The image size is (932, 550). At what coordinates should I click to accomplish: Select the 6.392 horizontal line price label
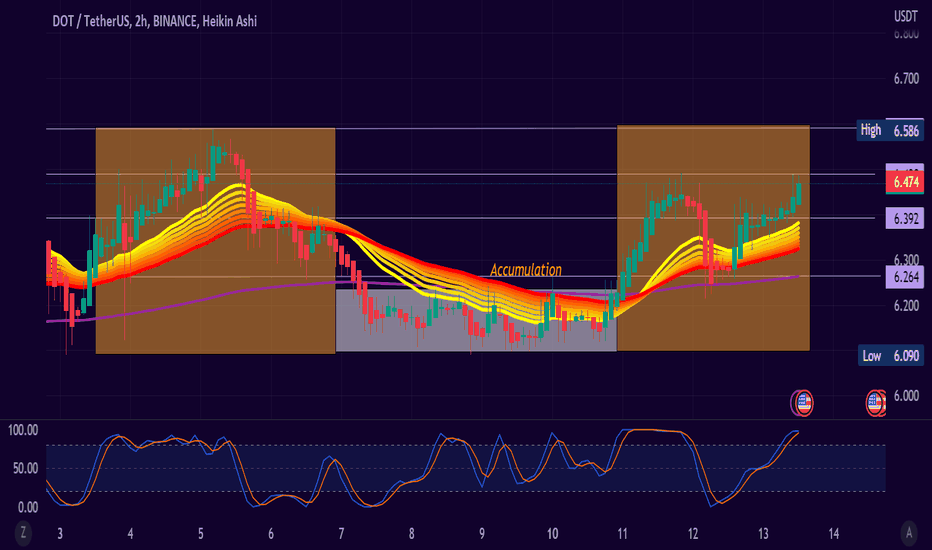pyautogui.click(x=905, y=218)
